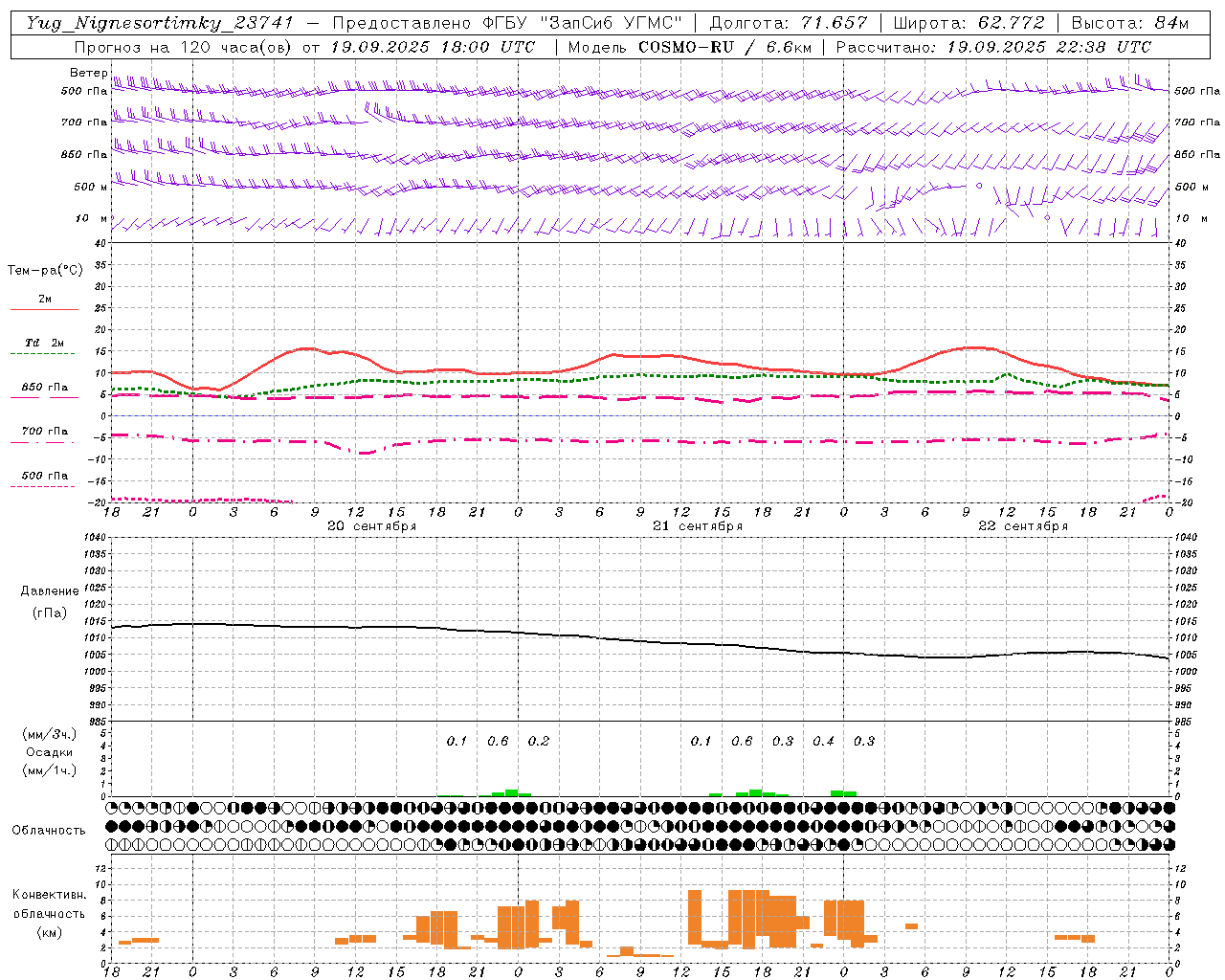1225x980 pixels.
Task: Click the red 2м legend line sample
Action: click(x=44, y=309)
